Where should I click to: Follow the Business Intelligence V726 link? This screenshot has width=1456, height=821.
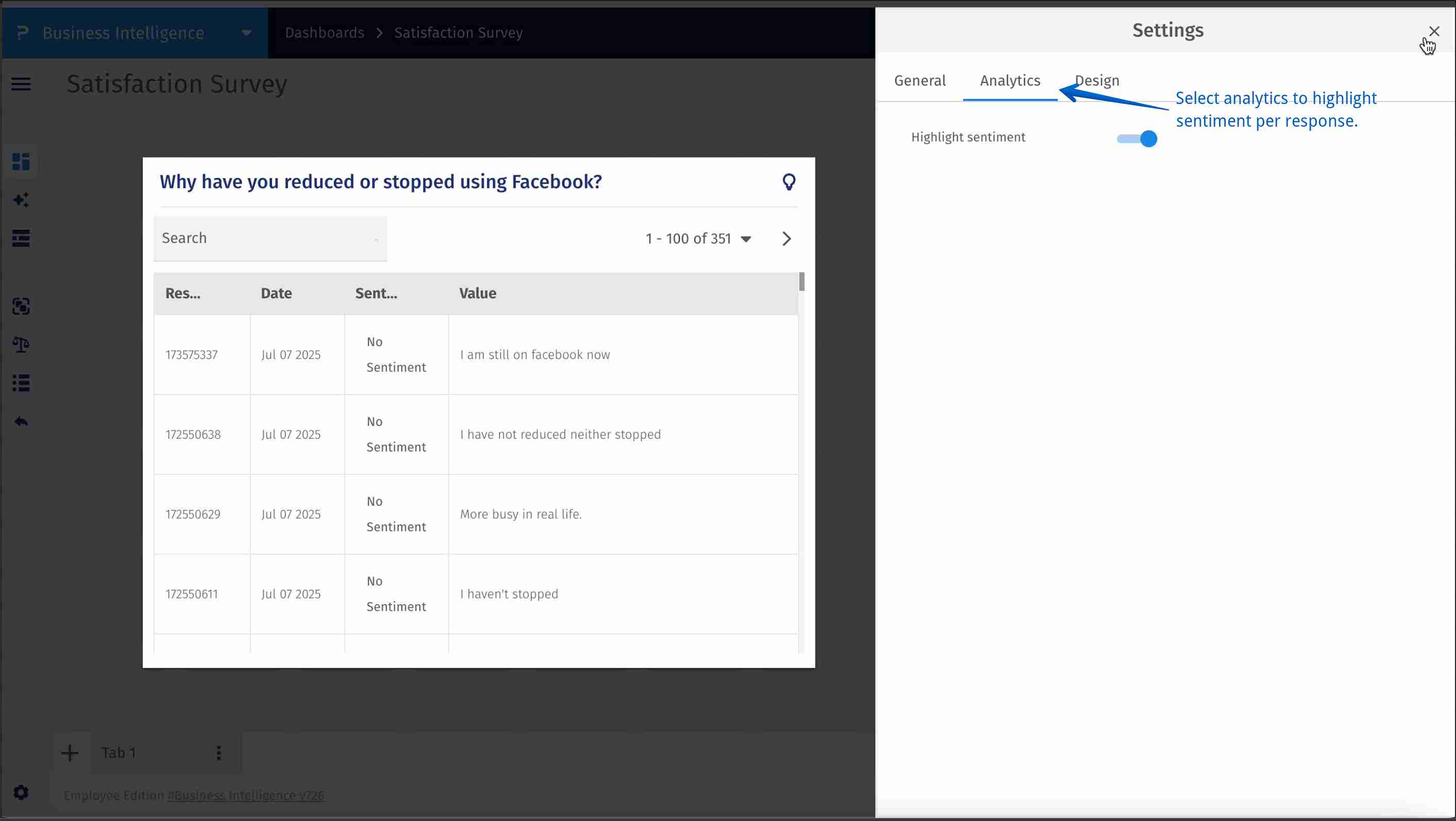[x=245, y=795]
